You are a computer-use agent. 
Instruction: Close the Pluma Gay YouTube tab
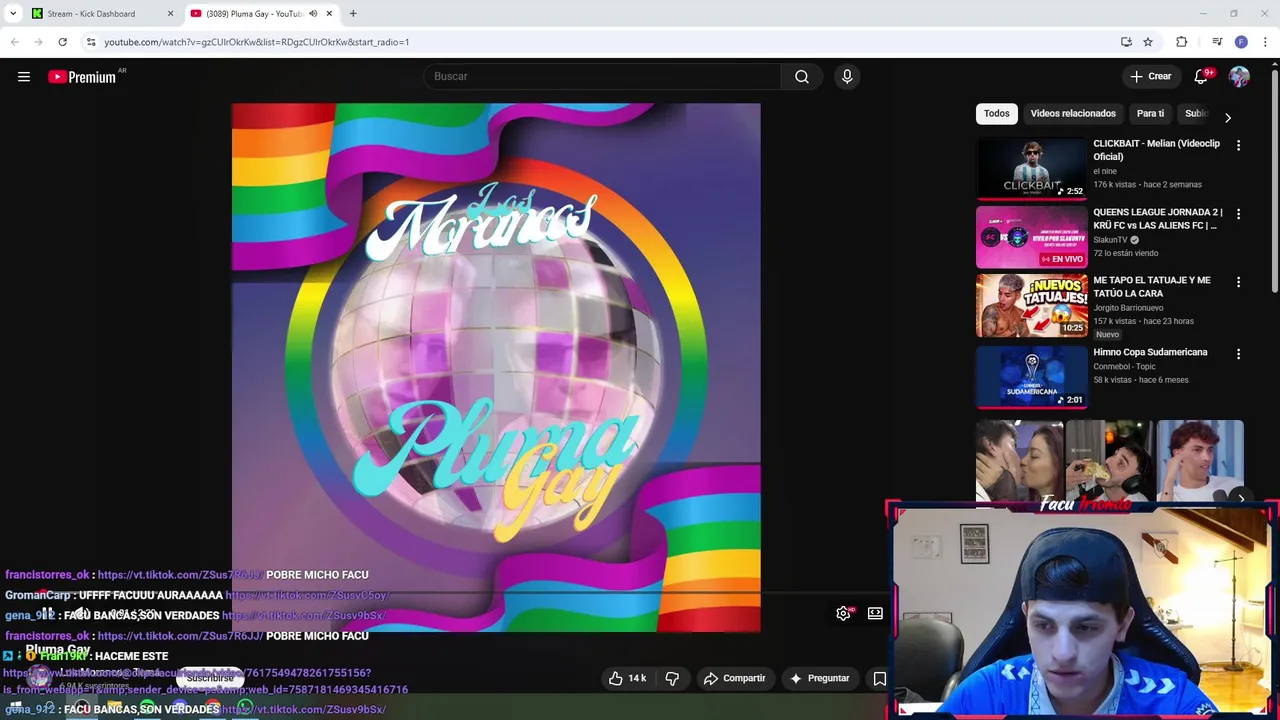coord(329,14)
